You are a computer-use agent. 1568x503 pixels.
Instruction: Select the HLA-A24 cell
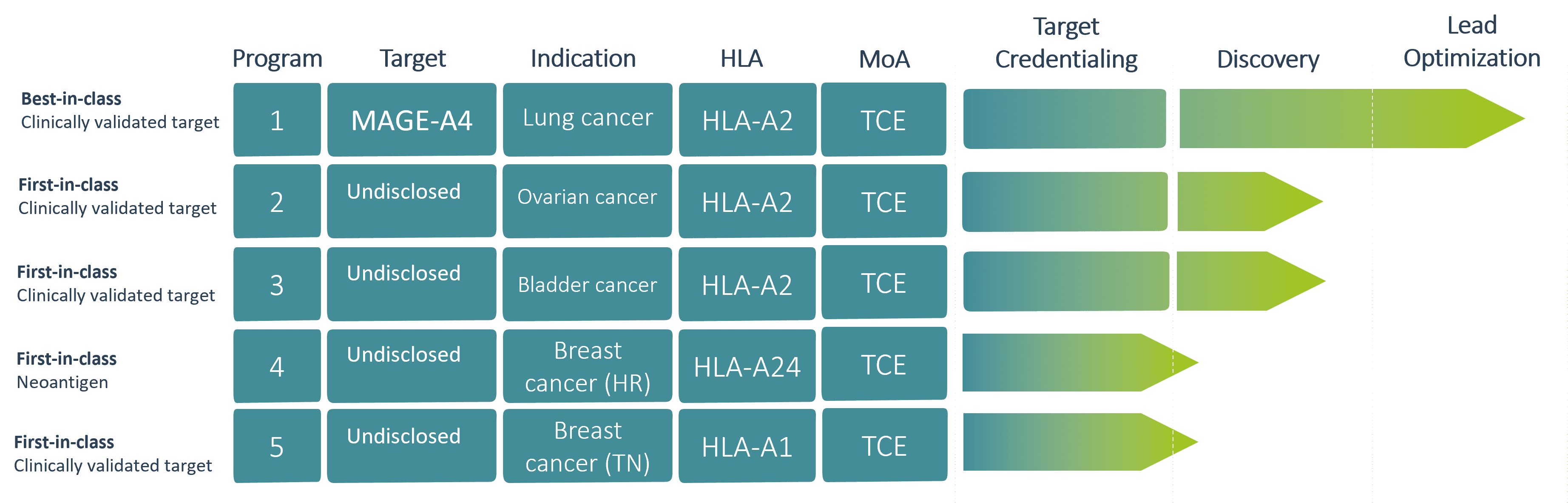point(747,366)
